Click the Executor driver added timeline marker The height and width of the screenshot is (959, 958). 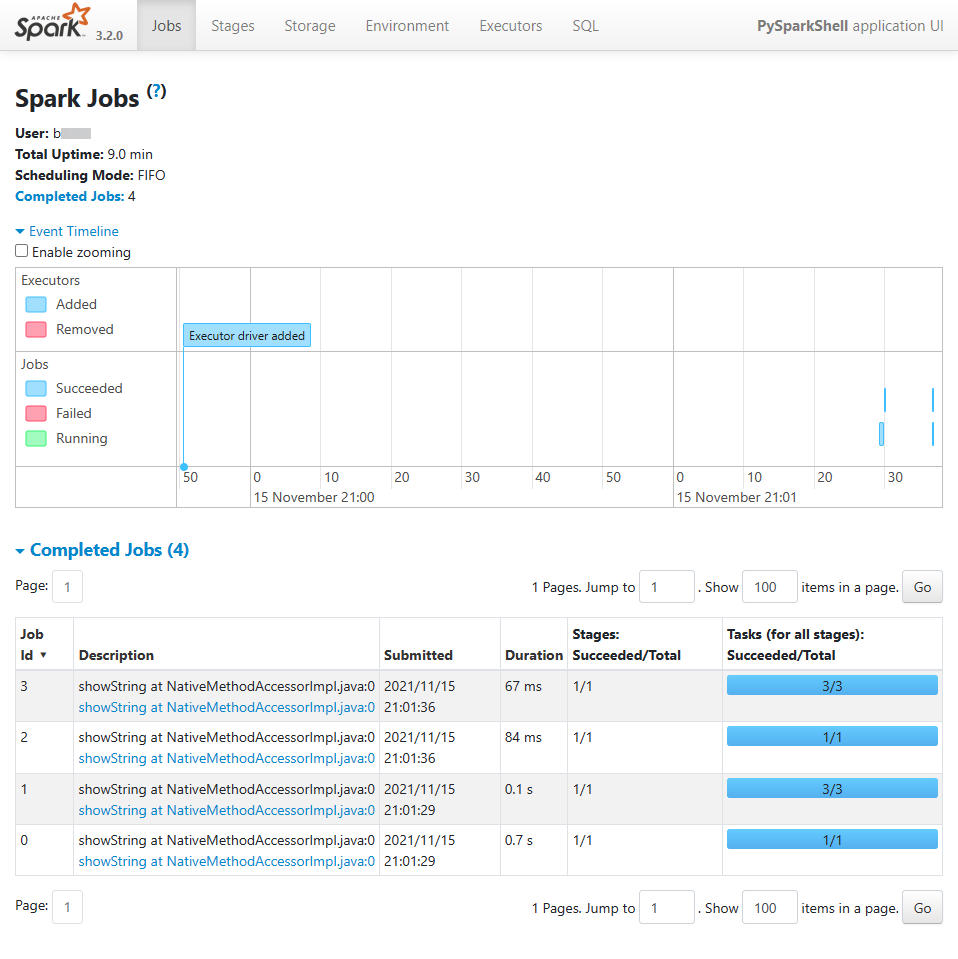[247, 335]
